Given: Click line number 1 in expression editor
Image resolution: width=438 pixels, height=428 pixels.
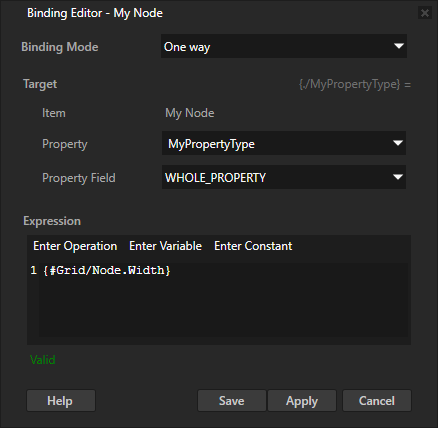Looking at the screenshot, I should pos(33,270).
